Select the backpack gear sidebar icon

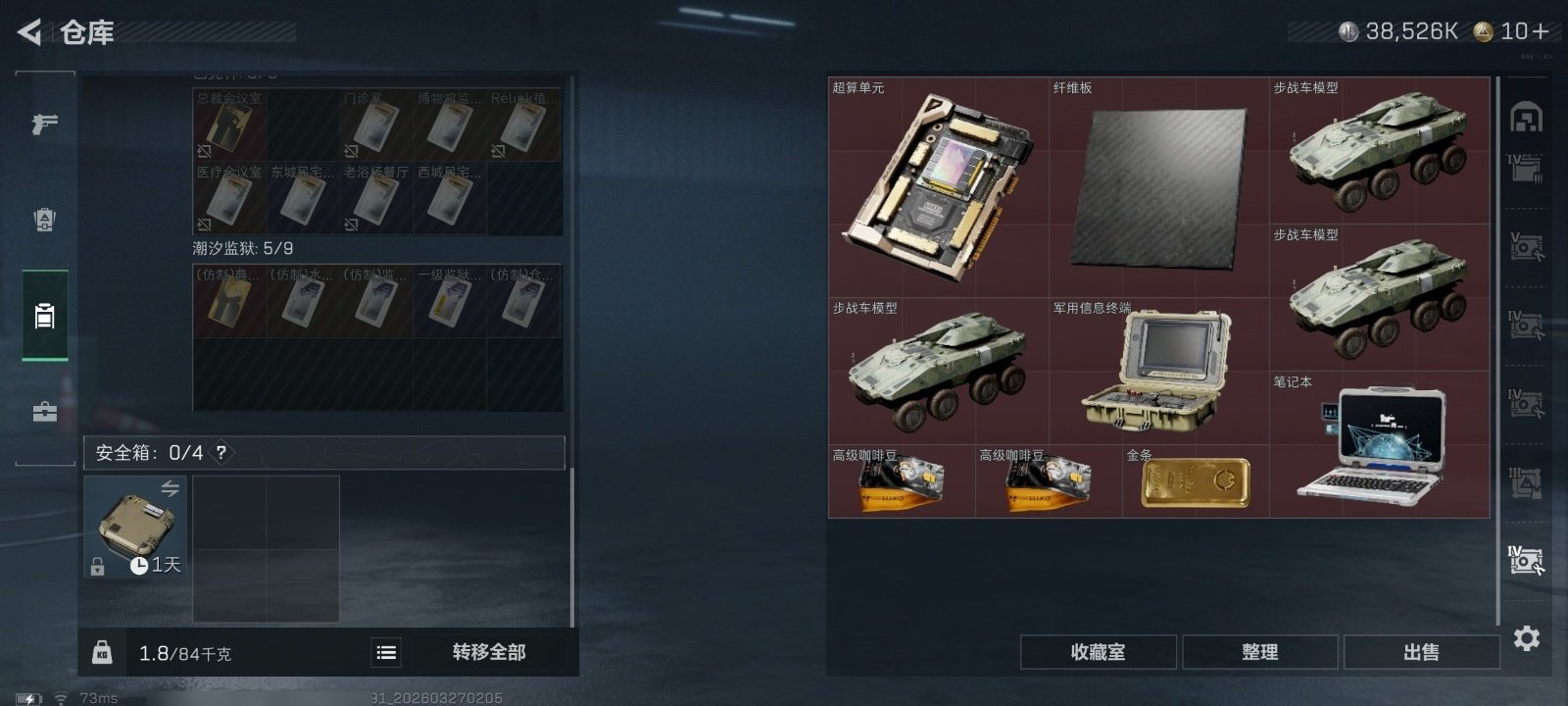pos(45,220)
